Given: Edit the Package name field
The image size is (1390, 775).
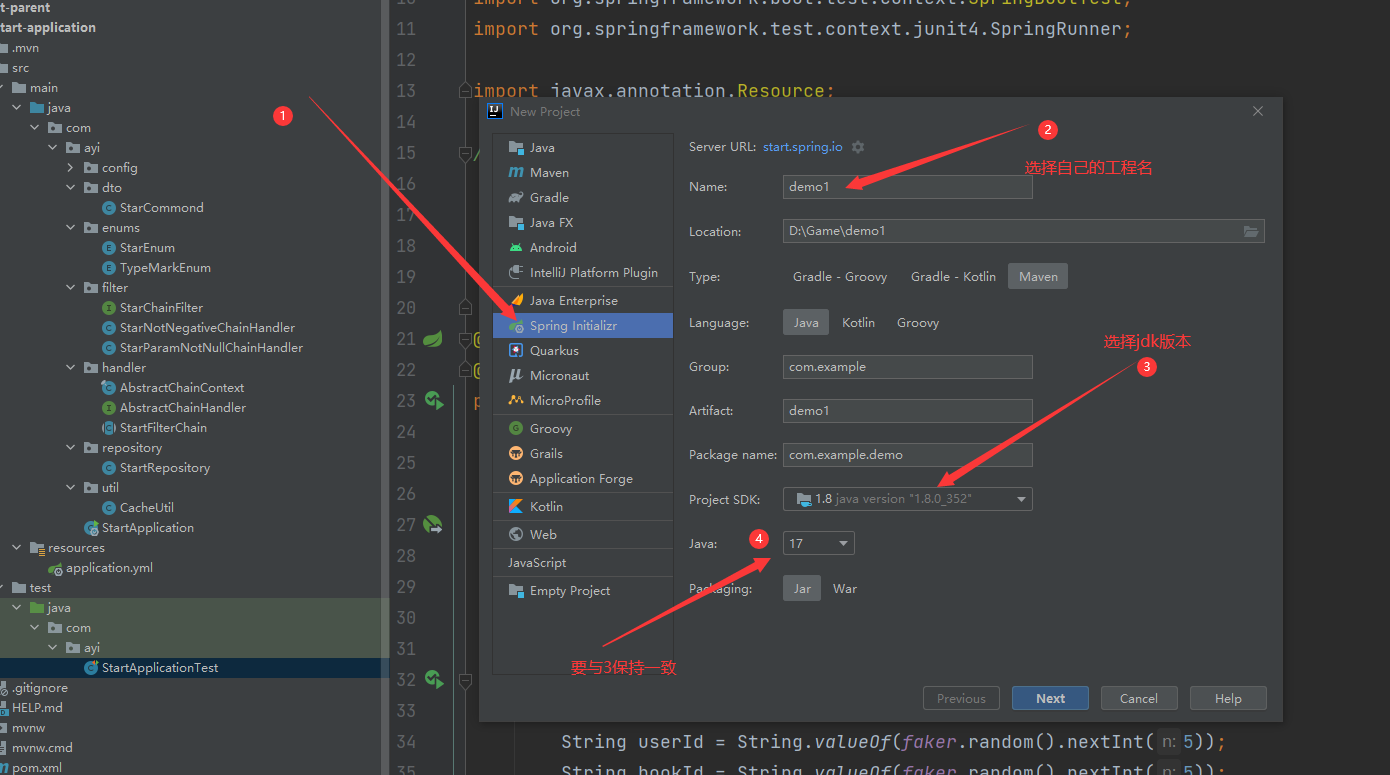Looking at the screenshot, I should tap(908, 455).
